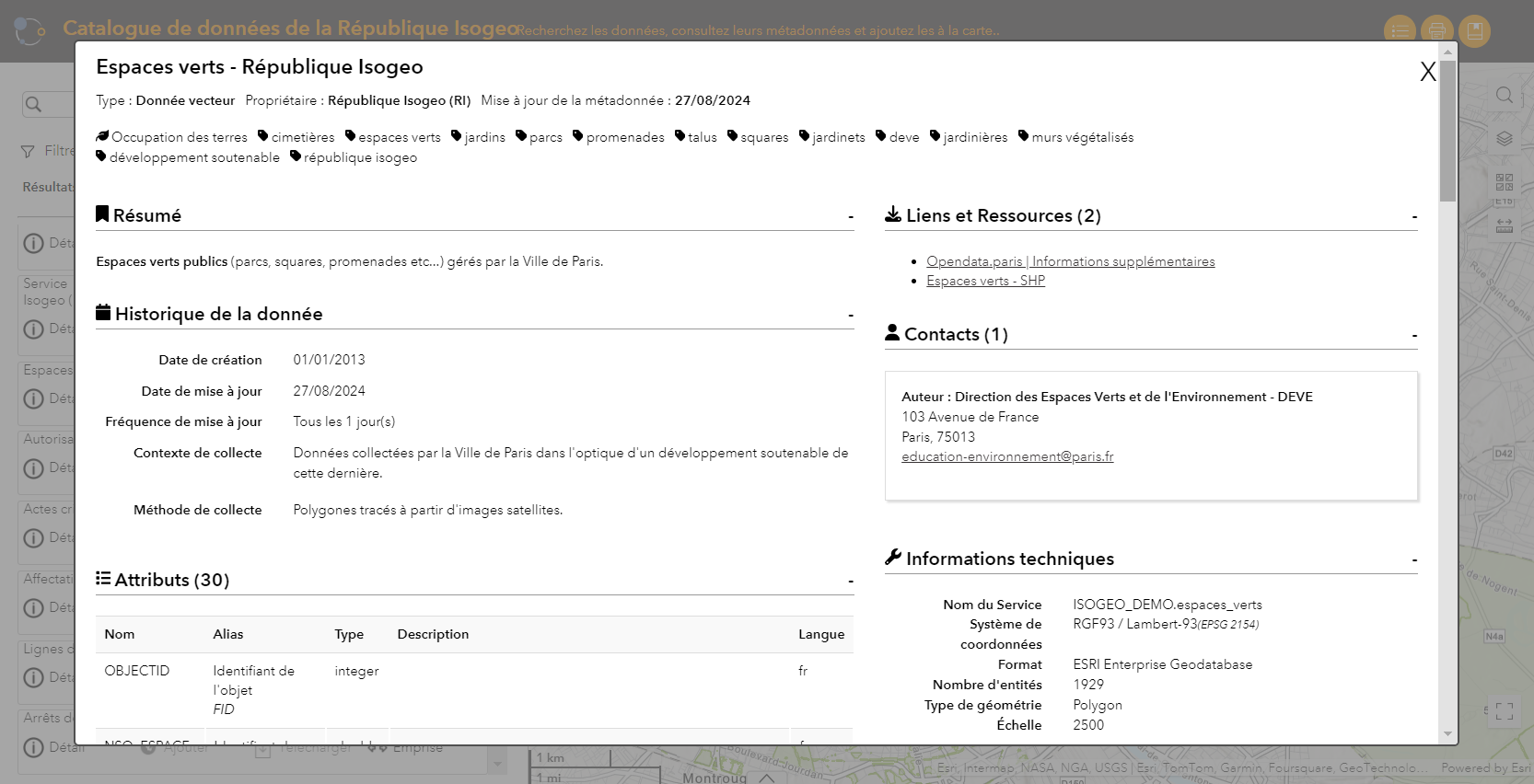The width and height of the screenshot is (1534, 784).
Task: Collapse the Liens et Ressources section
Action: point(1414,217)
